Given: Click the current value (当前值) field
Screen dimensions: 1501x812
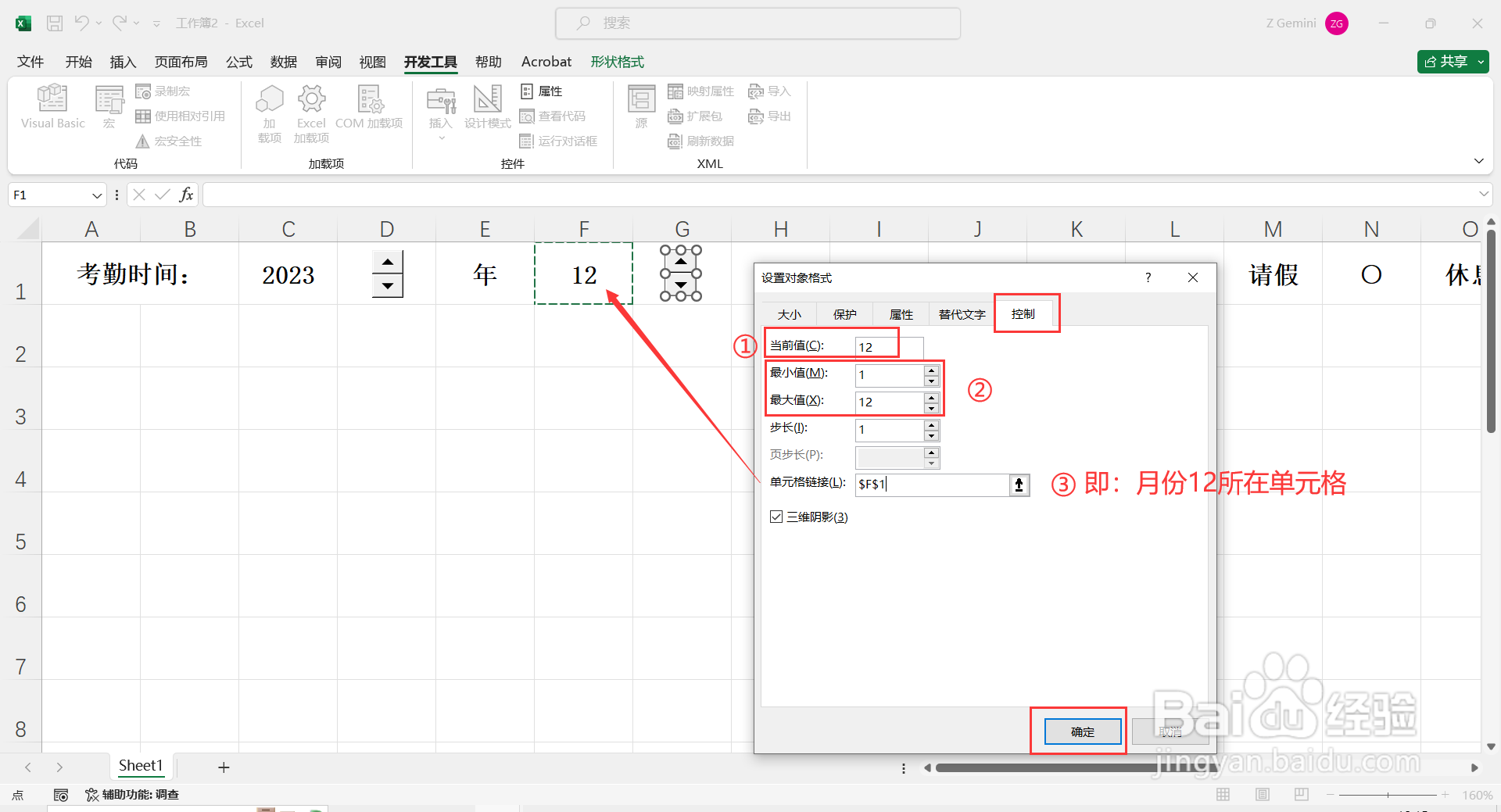Looking at the screenshot, I should click(889, 347).
